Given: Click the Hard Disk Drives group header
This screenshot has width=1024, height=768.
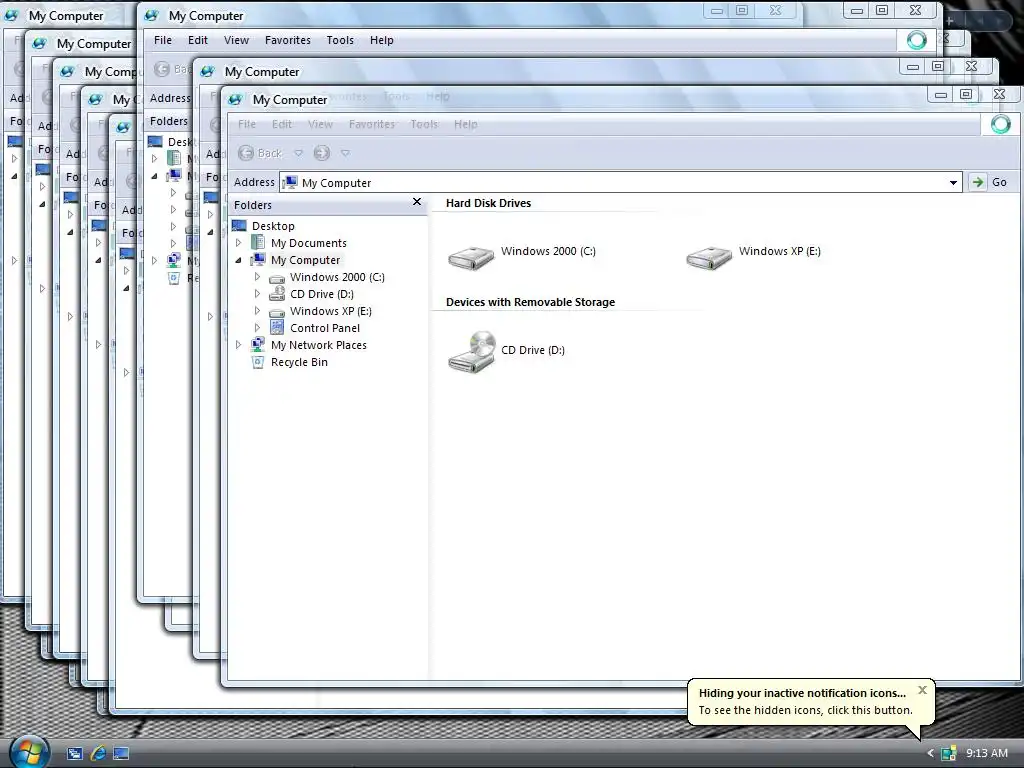Looking at the screenshot, I should pos(488,203).
